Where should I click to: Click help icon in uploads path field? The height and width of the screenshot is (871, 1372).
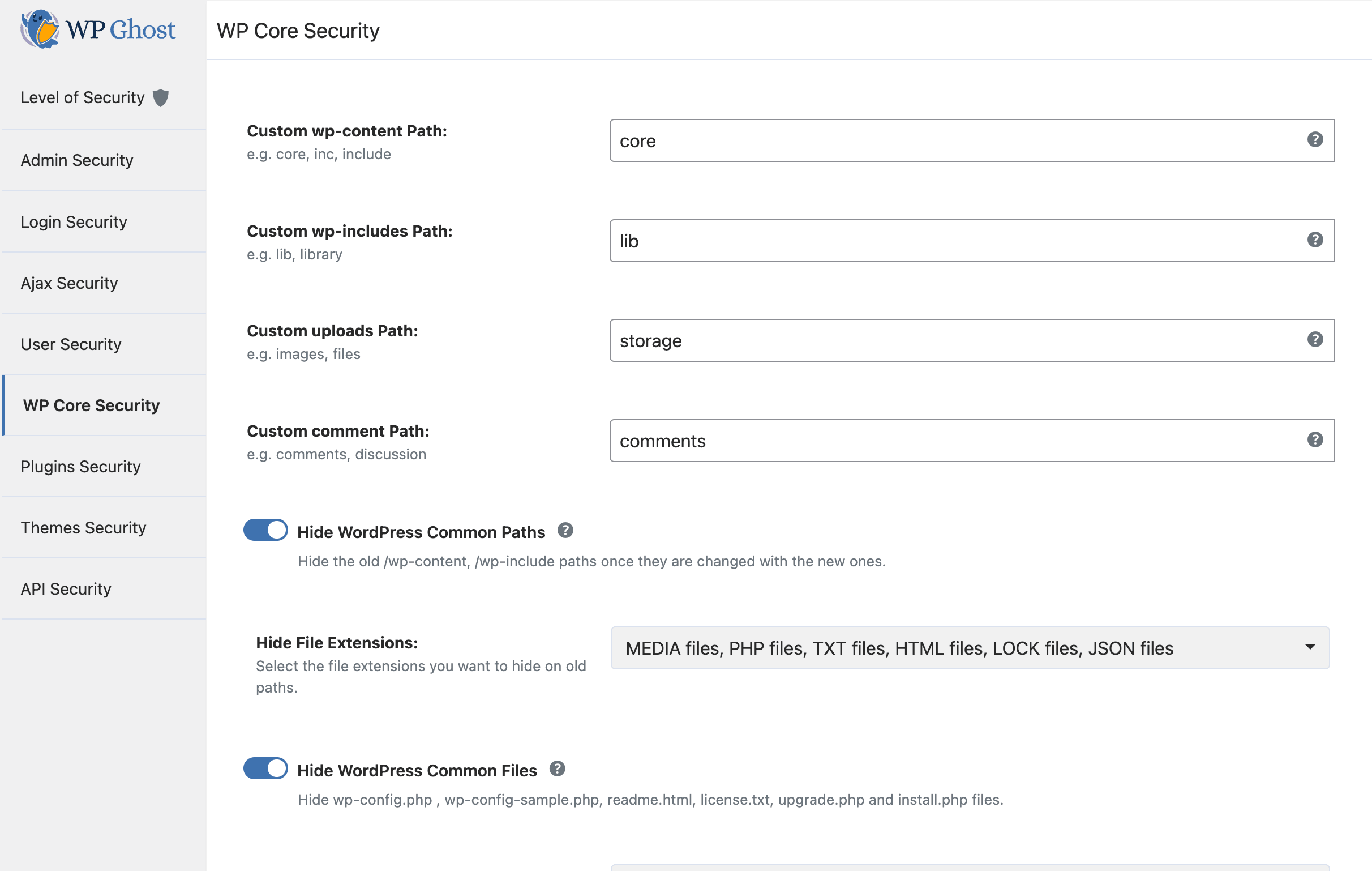tap(1314, 340)
